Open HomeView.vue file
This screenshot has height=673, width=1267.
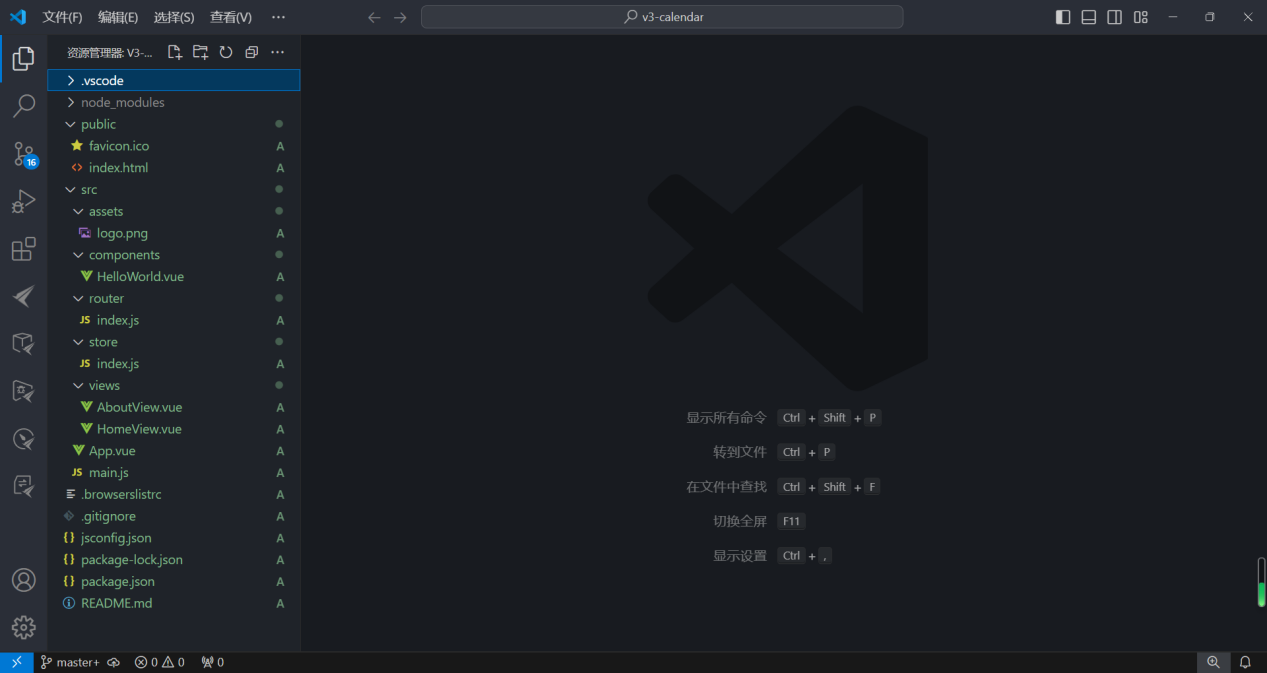coord(174,429)
